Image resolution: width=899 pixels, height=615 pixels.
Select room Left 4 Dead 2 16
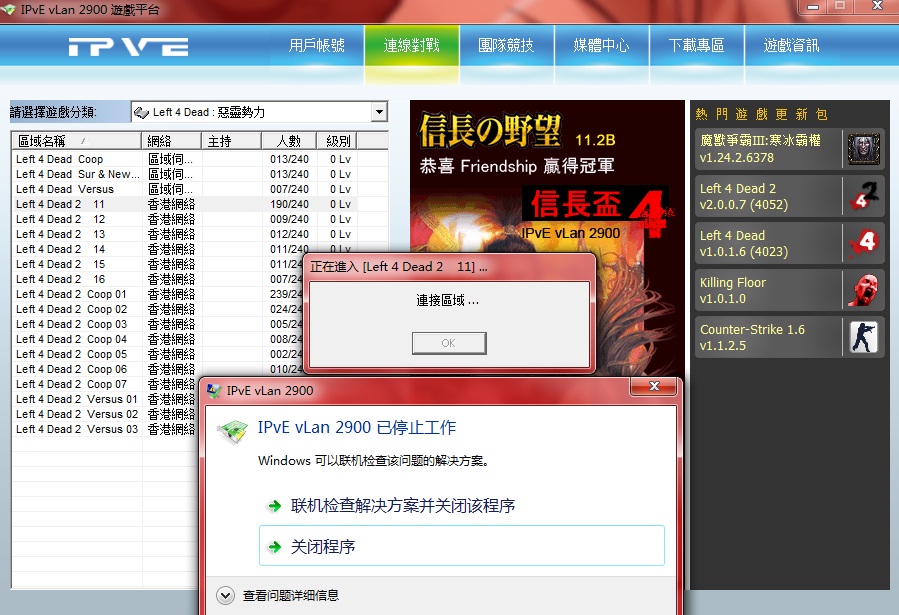[x=158, y=279]
